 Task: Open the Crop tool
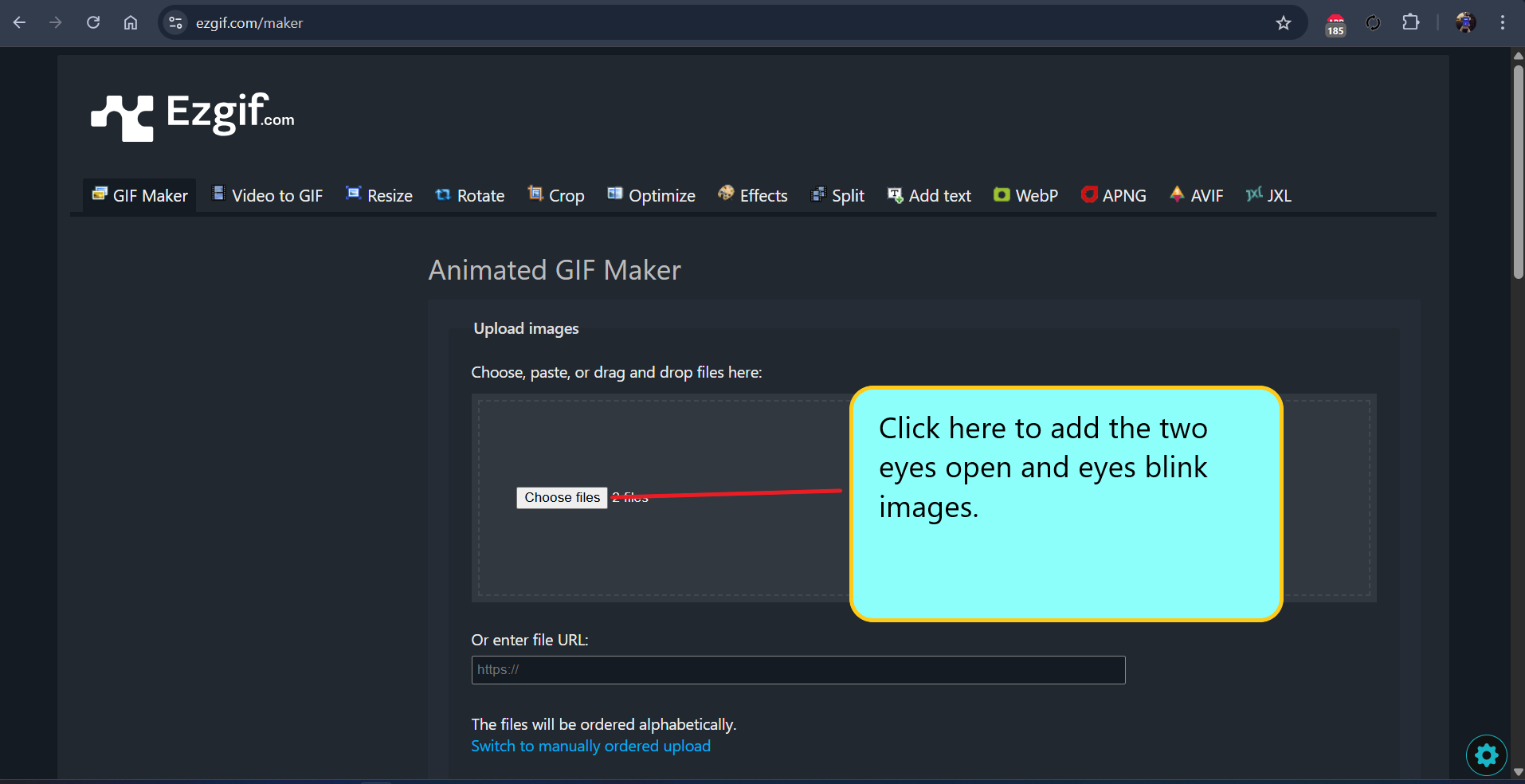(x=556, y=195)
